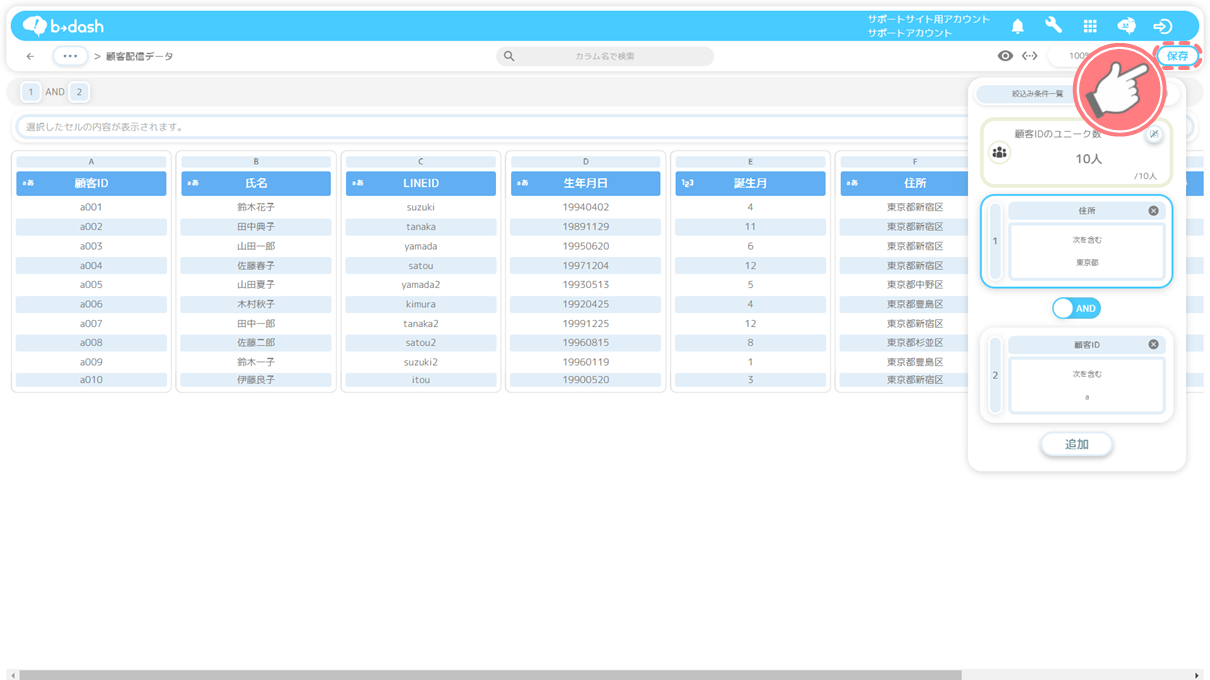Click the back arrow icon

click(x=30, y=56)
